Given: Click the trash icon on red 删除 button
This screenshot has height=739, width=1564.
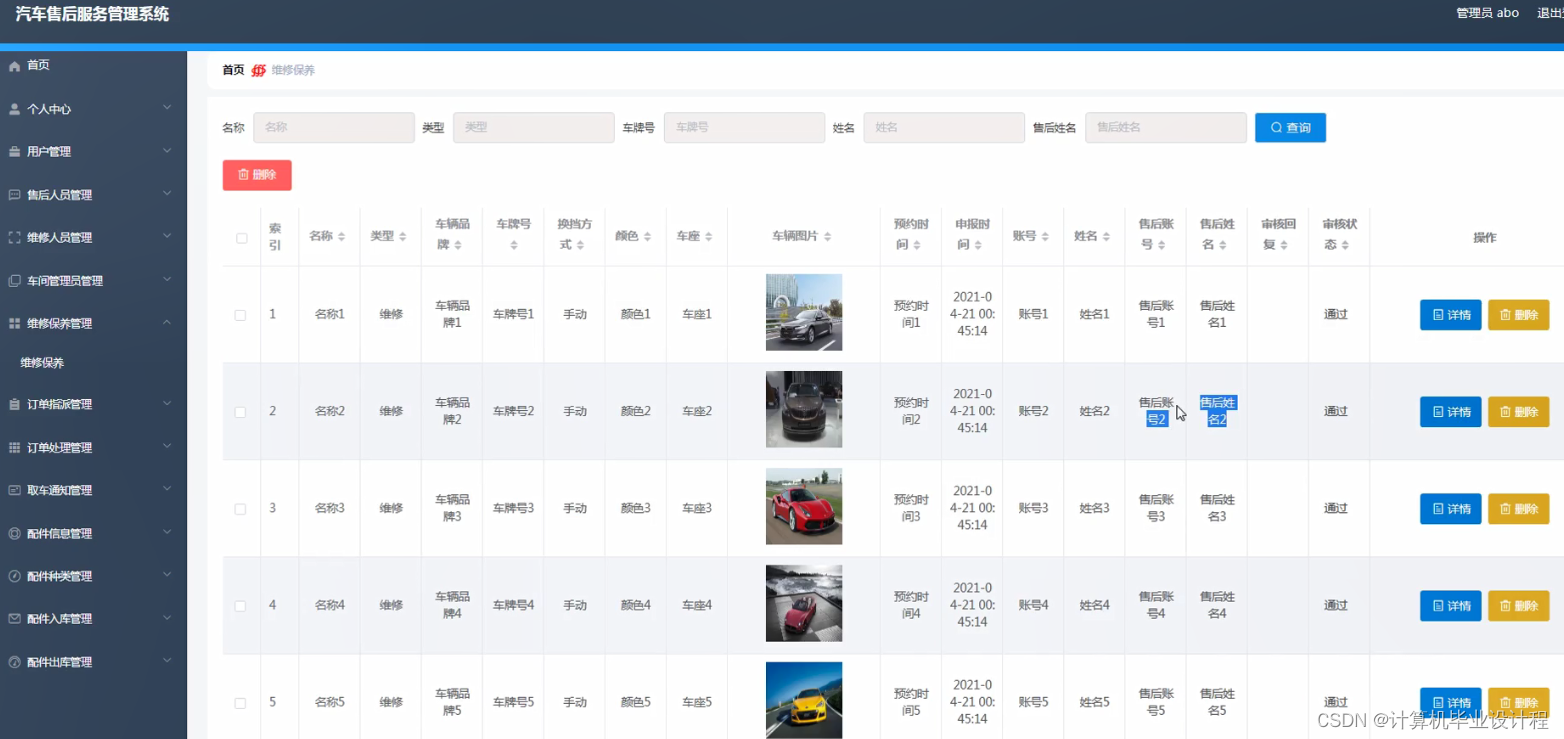Looking at the screenshot, I should (243, 174).
